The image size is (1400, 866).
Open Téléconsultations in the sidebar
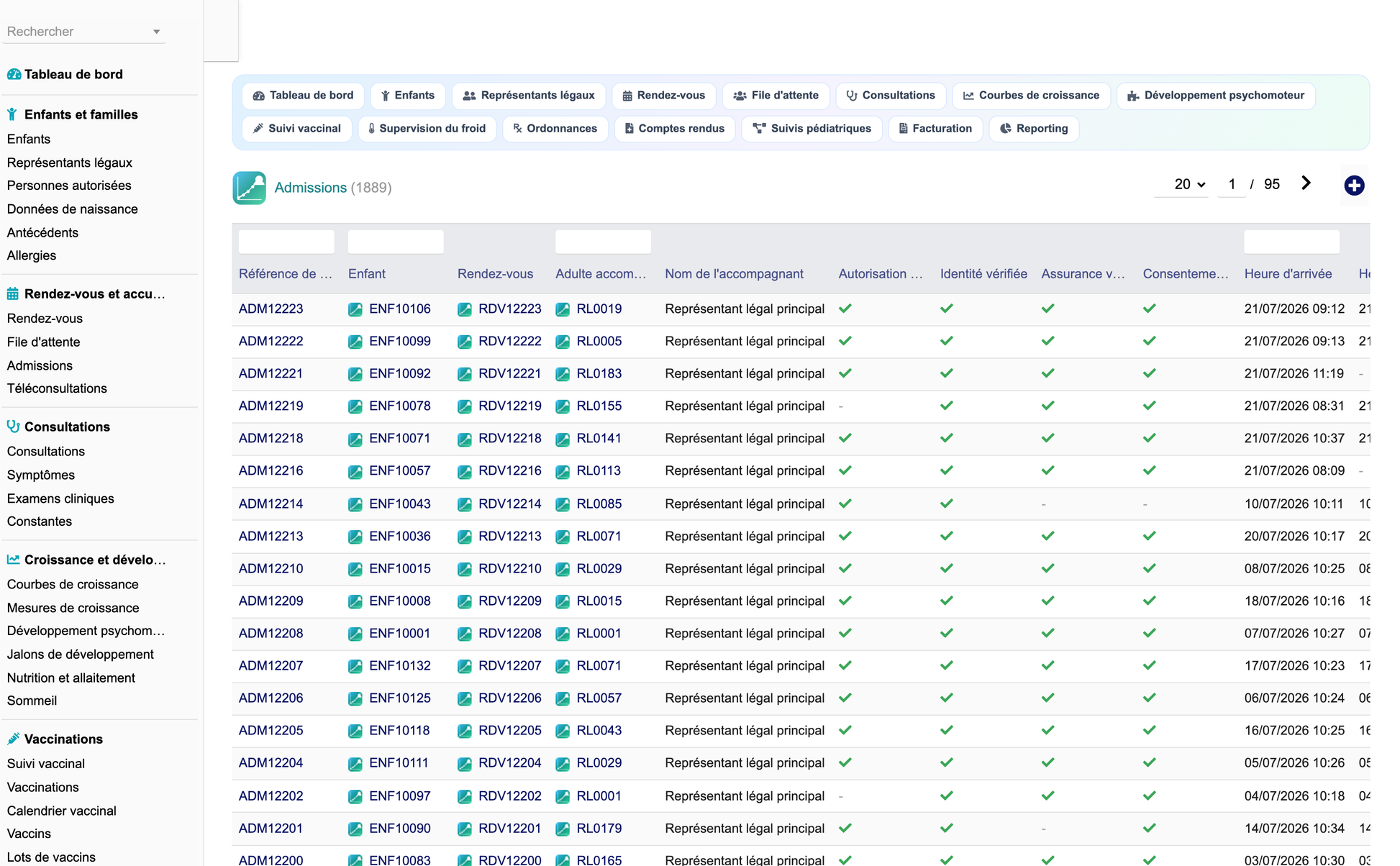click(x=57, y=388)
